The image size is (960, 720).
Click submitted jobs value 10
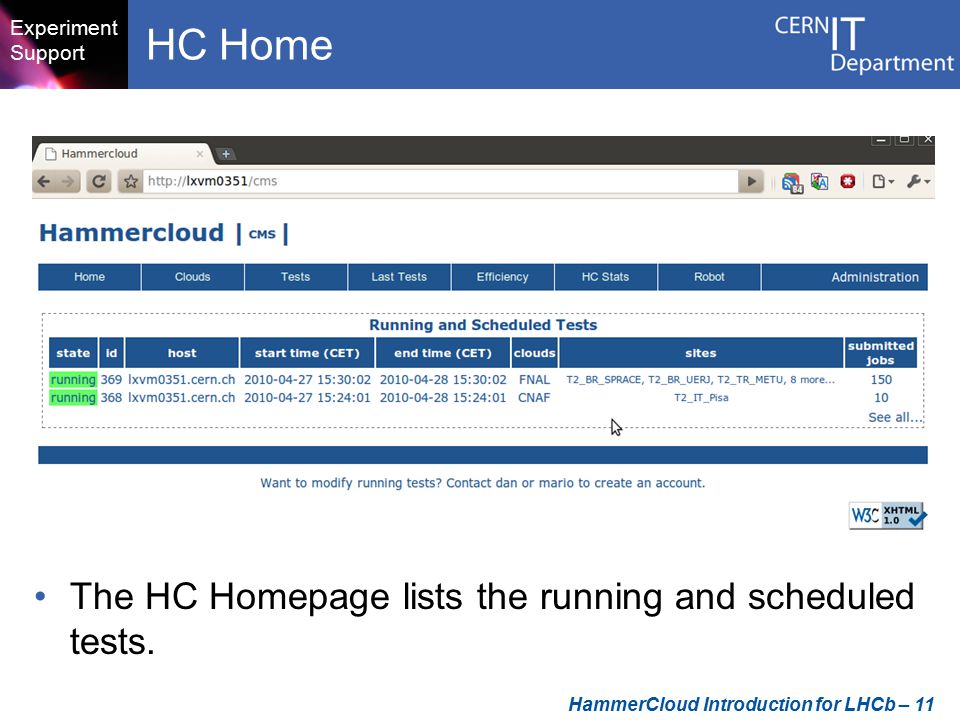(x=881, y=398)
